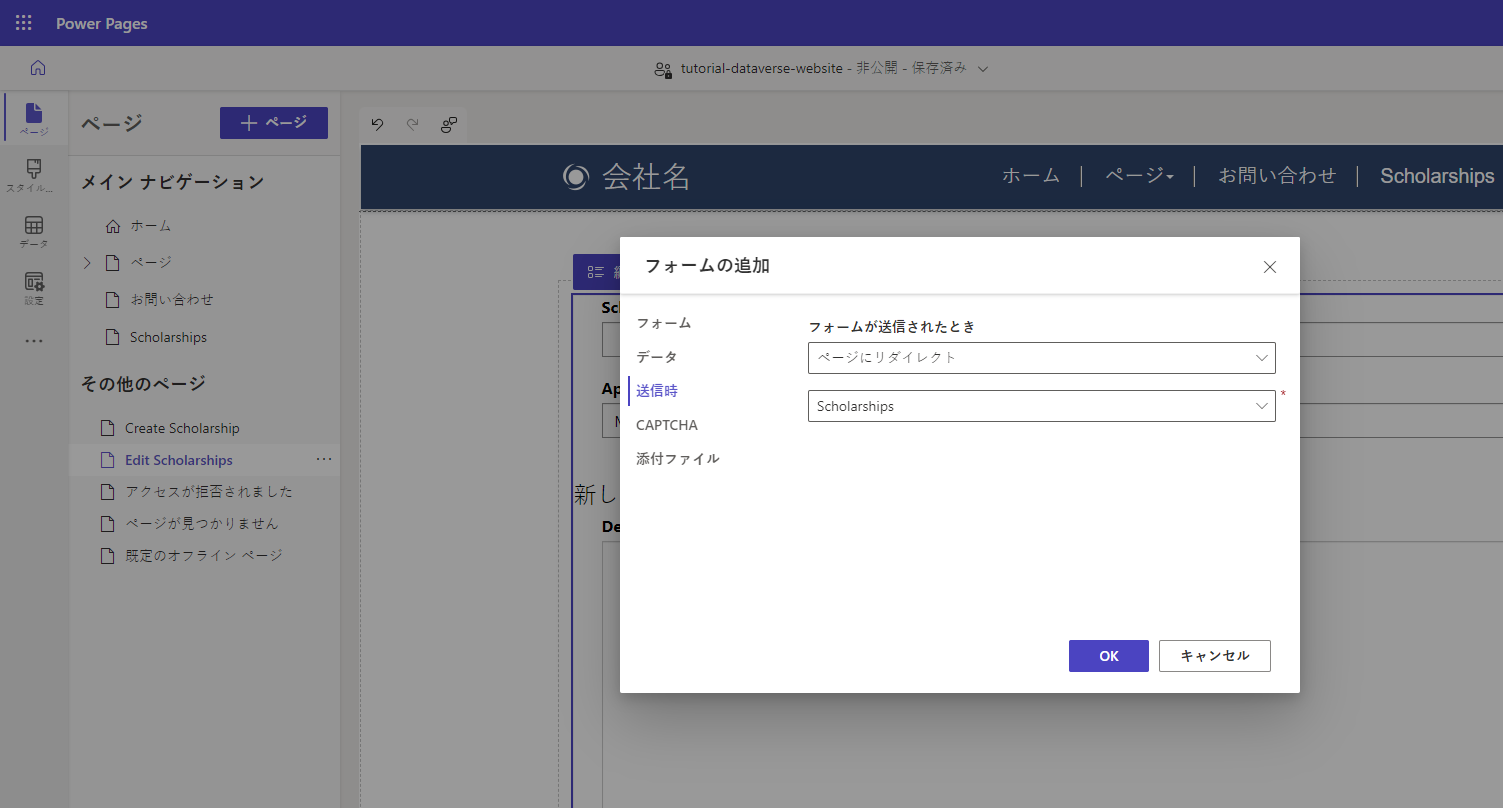The image size is (1503, 808).
Task: Open the comments icon in the toolbar
Action: [448, 125]
